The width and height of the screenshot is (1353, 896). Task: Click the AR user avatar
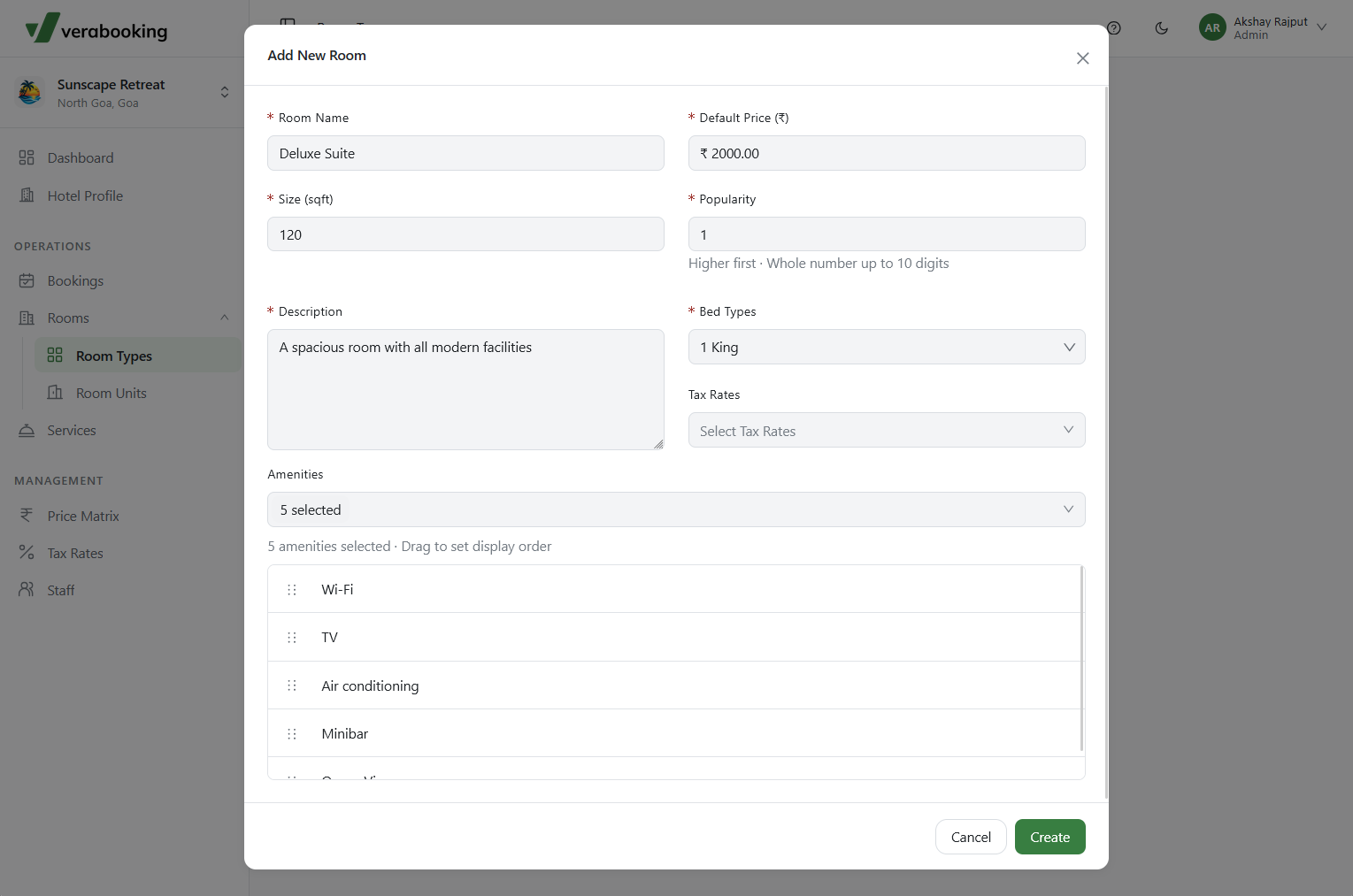pos(1212,27)
